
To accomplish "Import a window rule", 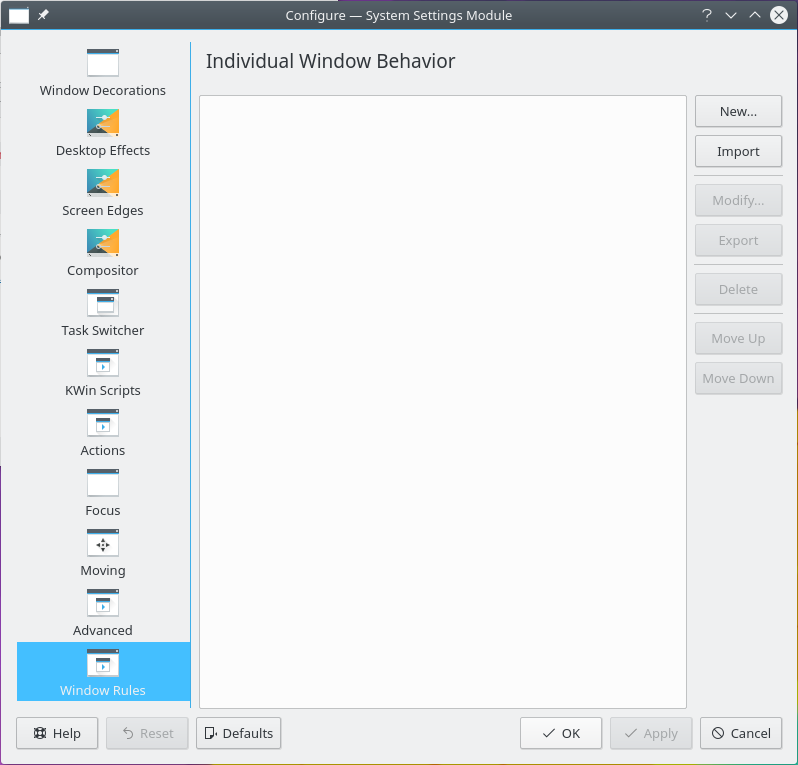I will tap(738, 151).
